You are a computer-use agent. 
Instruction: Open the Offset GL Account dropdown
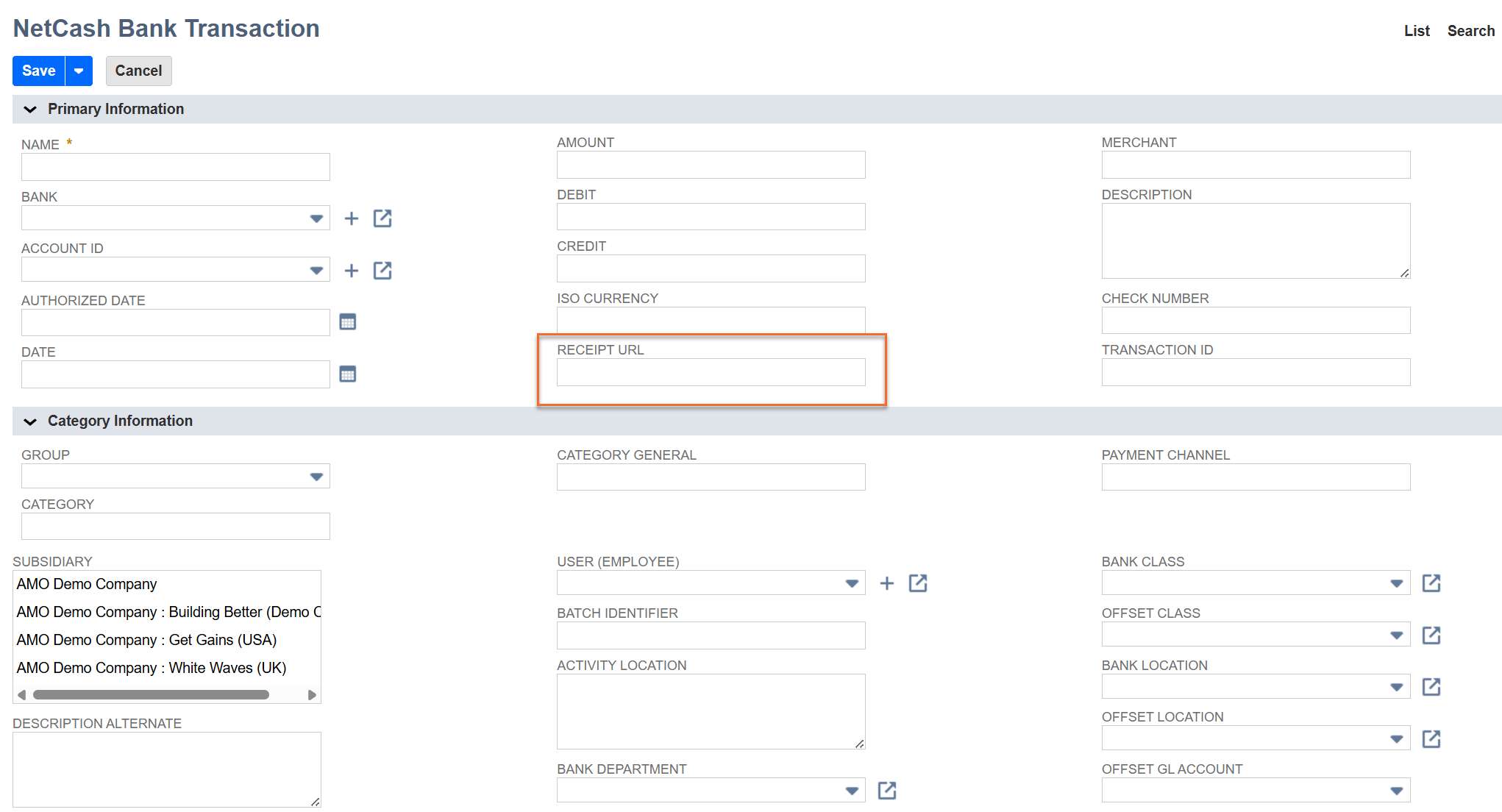[1396, 791]
